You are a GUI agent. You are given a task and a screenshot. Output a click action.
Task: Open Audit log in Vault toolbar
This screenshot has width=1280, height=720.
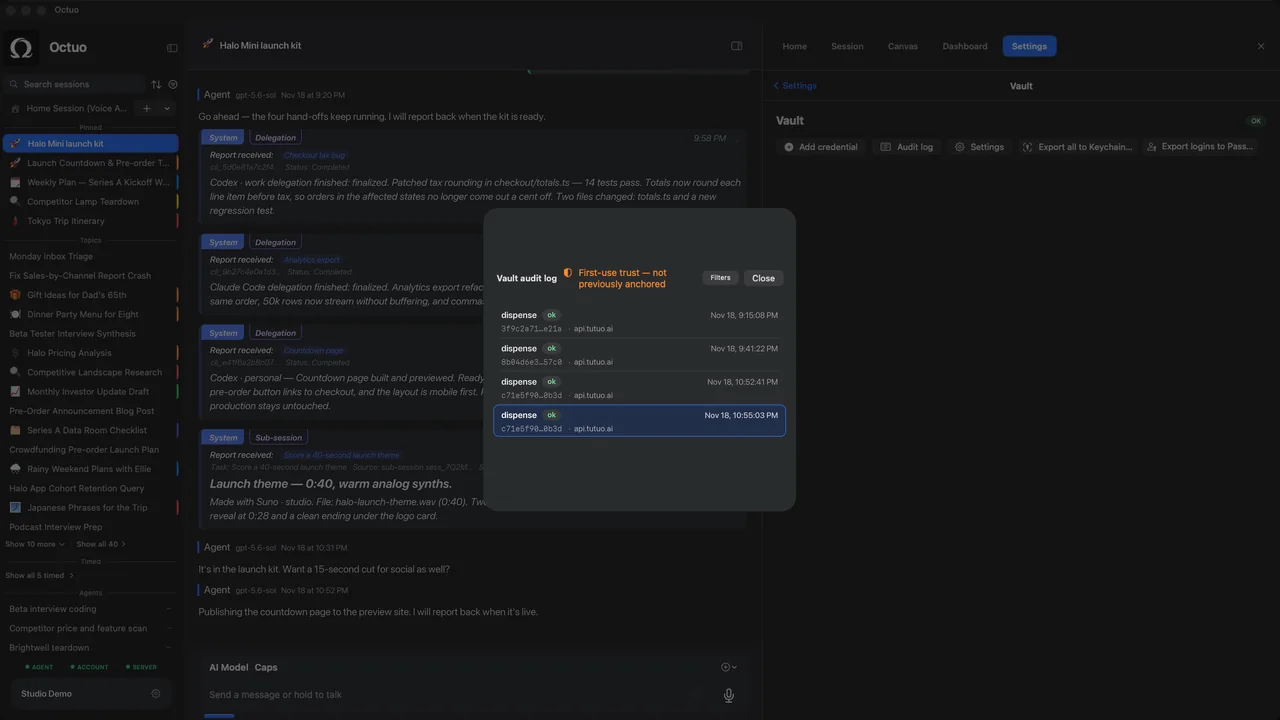[906, 147]
